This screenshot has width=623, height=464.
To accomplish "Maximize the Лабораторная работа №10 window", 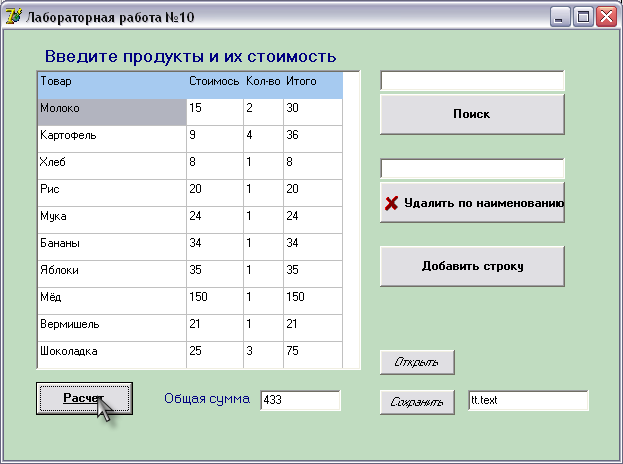I will [x=583, y=17].
